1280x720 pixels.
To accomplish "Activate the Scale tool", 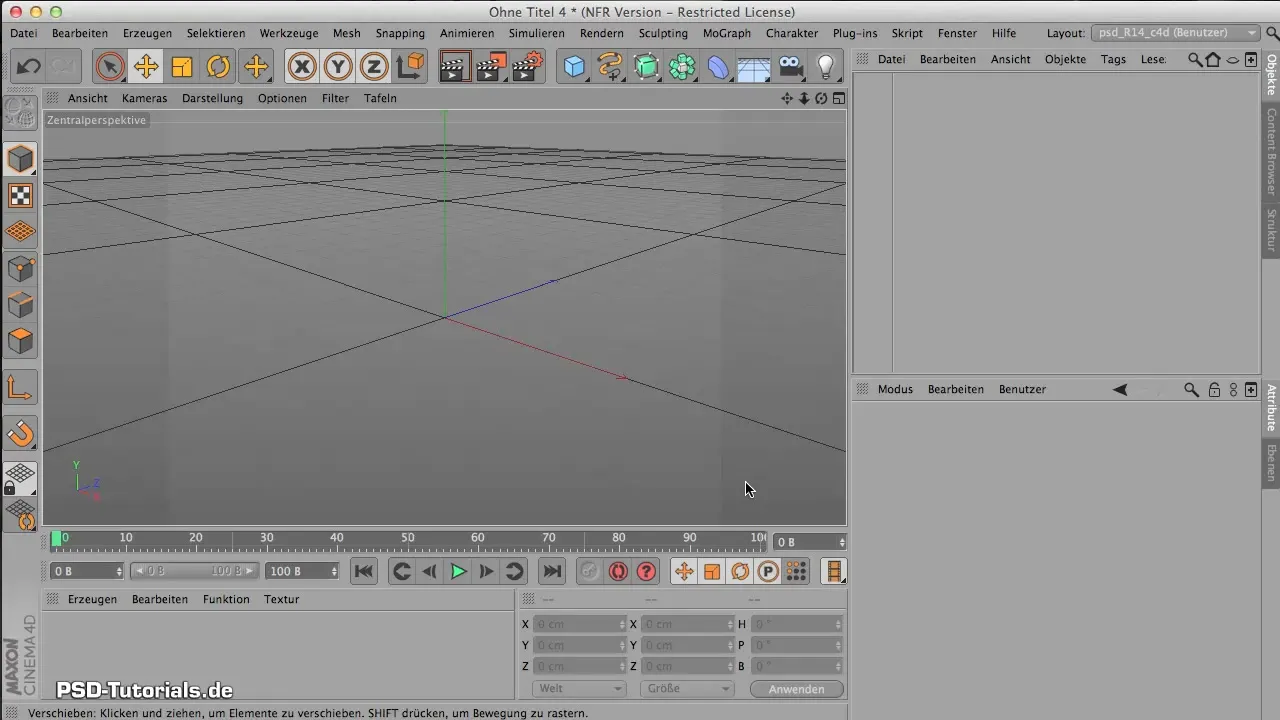I will point(182,67).
